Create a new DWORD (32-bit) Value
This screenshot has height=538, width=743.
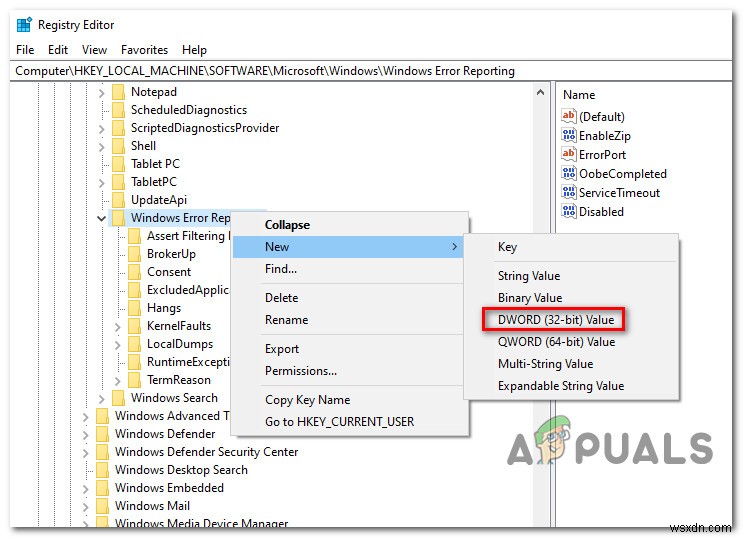(x=571, y=320)
